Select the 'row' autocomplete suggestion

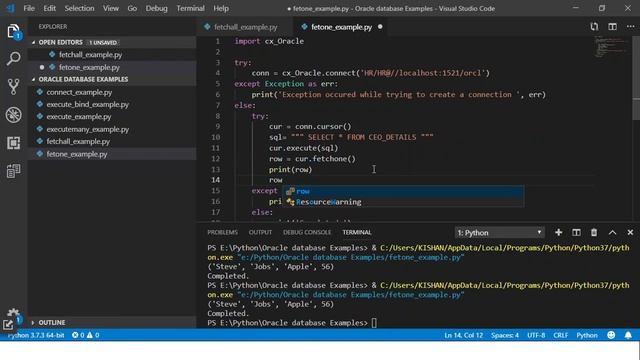coord(403,191)
